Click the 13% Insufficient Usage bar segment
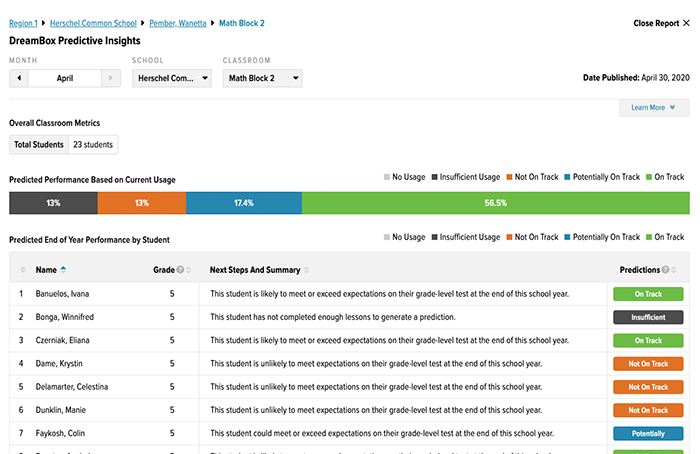 pyautogui.click(x=54, y=203)
